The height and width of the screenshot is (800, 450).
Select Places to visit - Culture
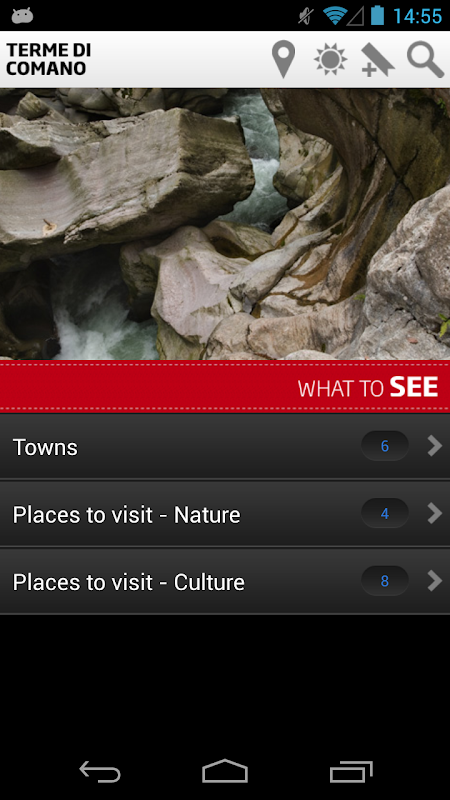225,581
